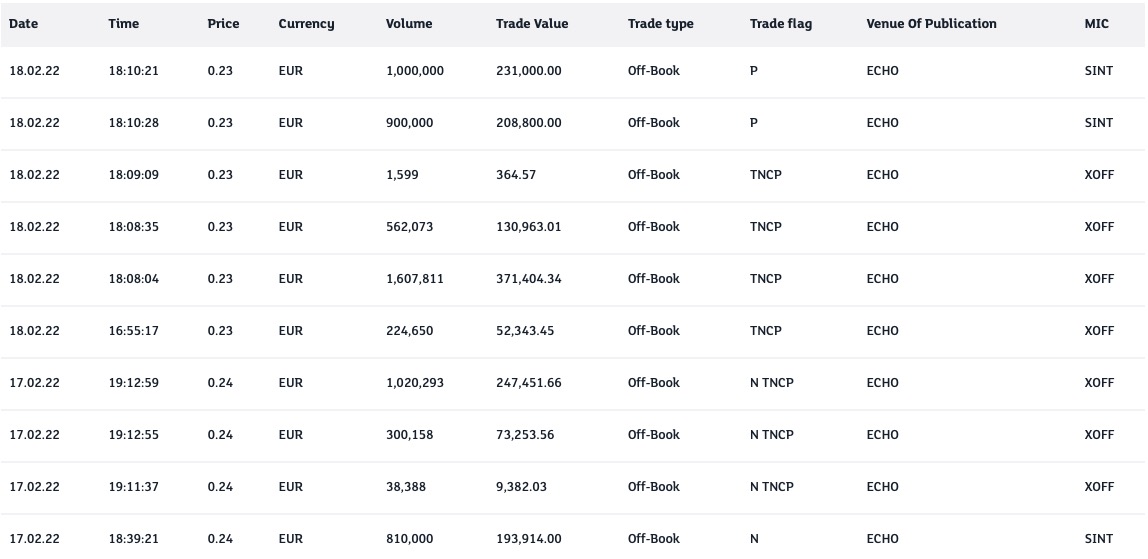
Task: Click the Price column header
Action: pos(223,24)
